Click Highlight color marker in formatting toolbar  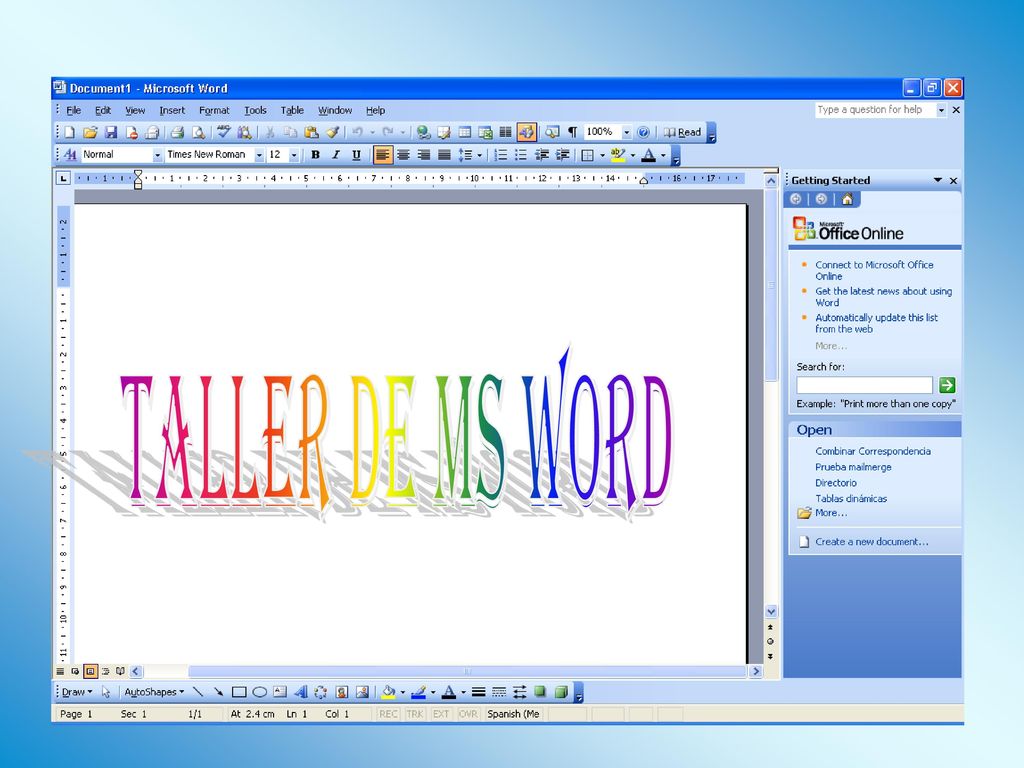[x=618, y=155]
